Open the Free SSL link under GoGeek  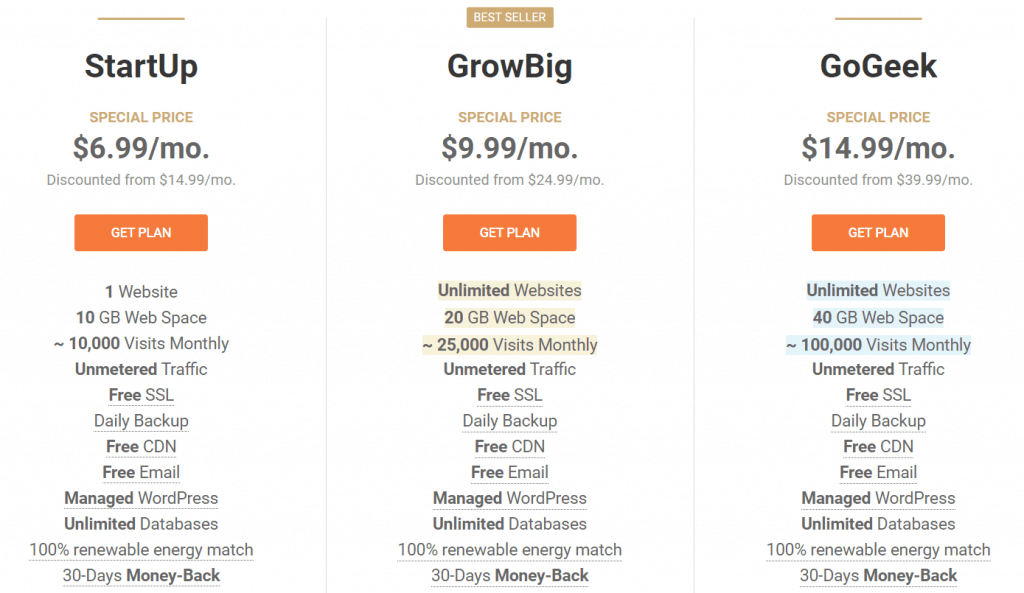point(877,395)
